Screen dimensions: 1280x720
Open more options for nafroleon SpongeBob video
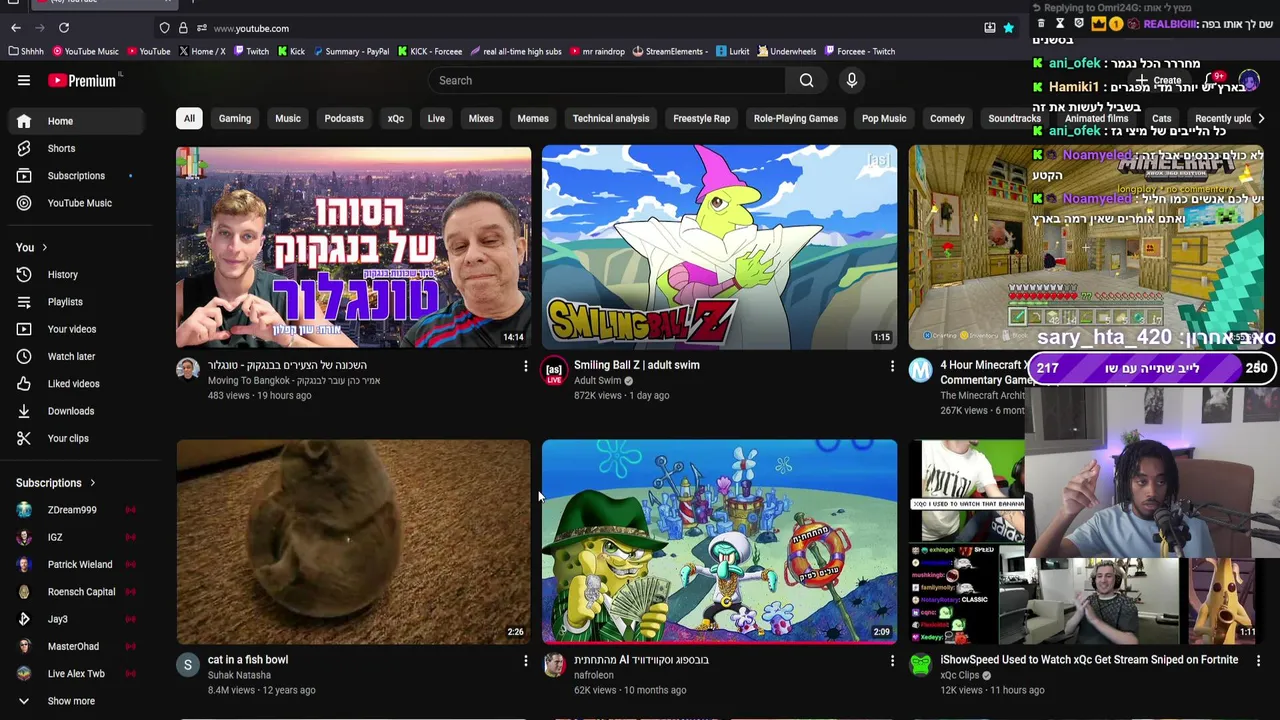[892, 660]
